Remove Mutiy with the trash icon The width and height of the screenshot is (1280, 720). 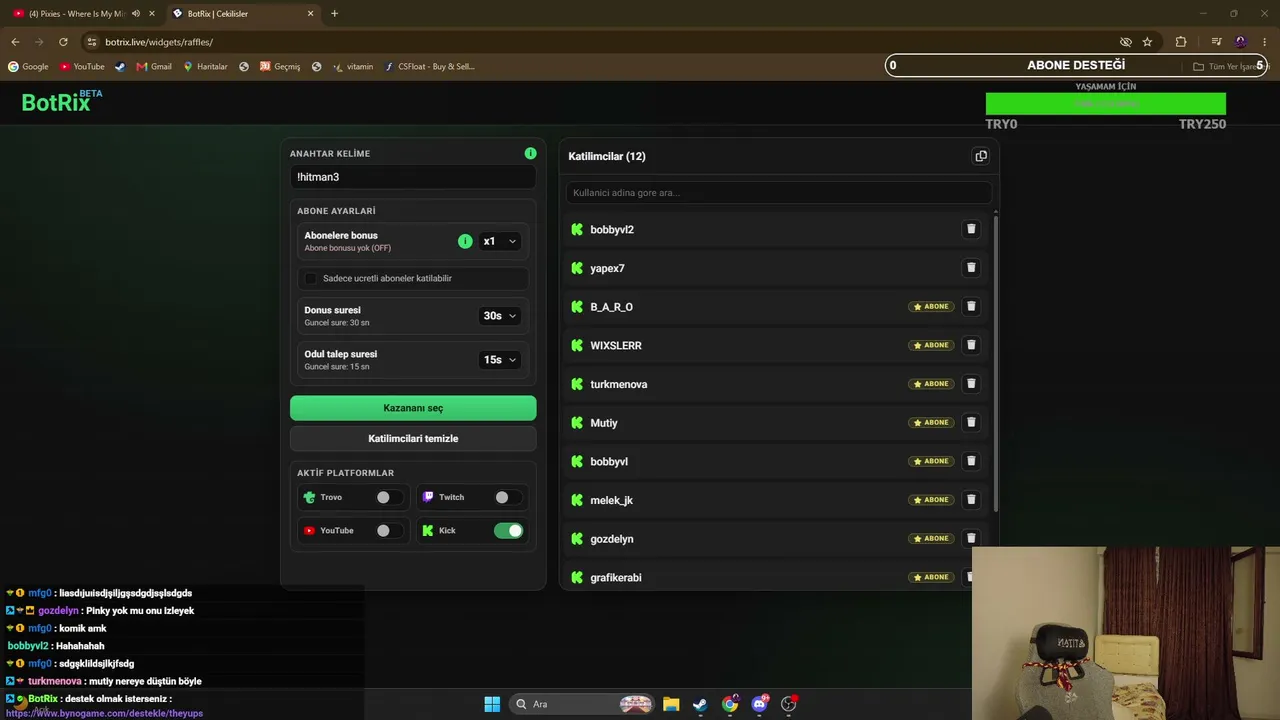click(970, 422)
